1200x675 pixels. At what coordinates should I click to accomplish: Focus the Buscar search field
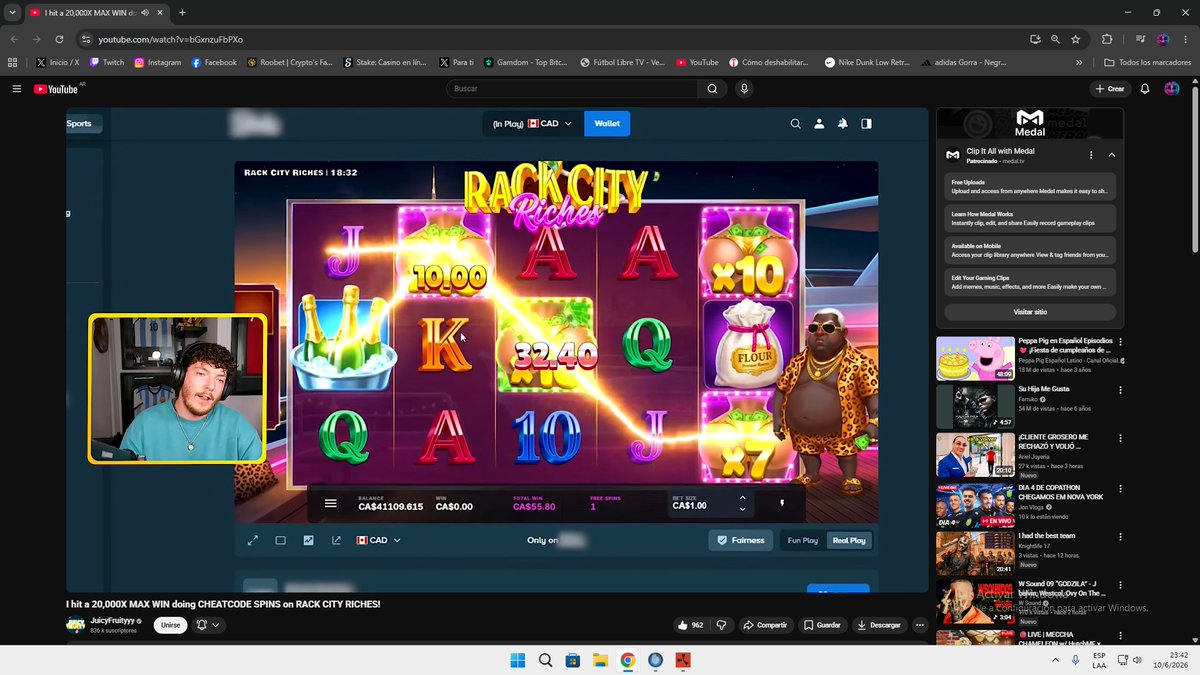(x=572, y=89)
